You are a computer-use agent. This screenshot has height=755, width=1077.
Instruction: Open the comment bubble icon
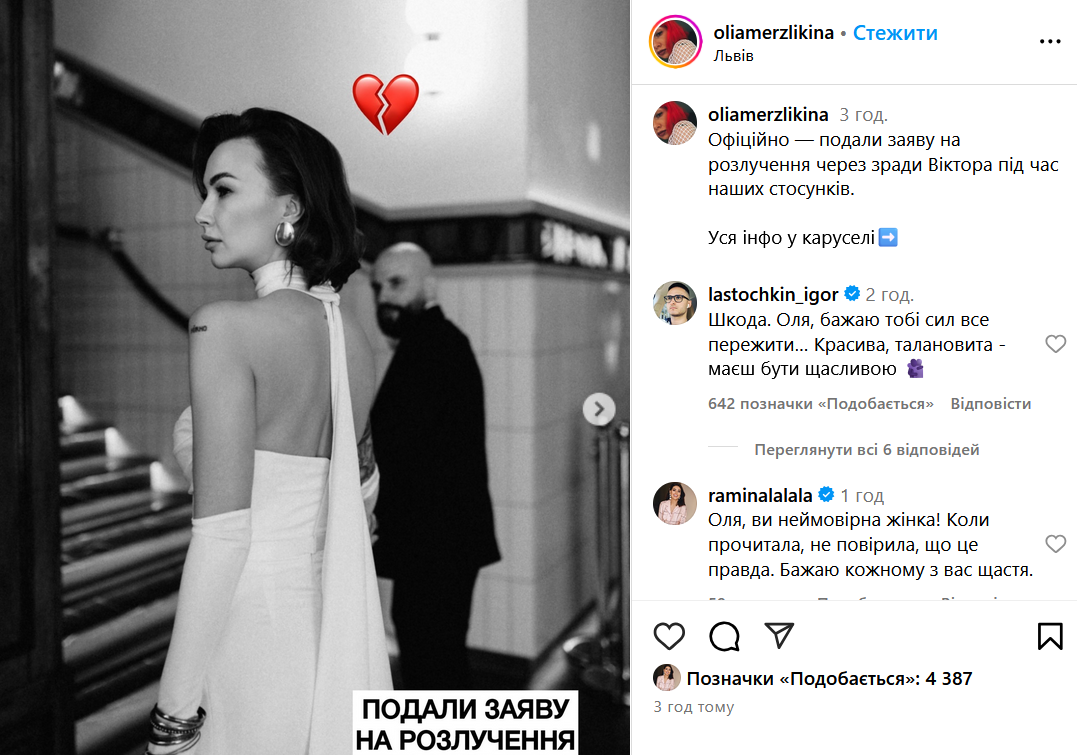pyautogui.click(x=724, y=636)
